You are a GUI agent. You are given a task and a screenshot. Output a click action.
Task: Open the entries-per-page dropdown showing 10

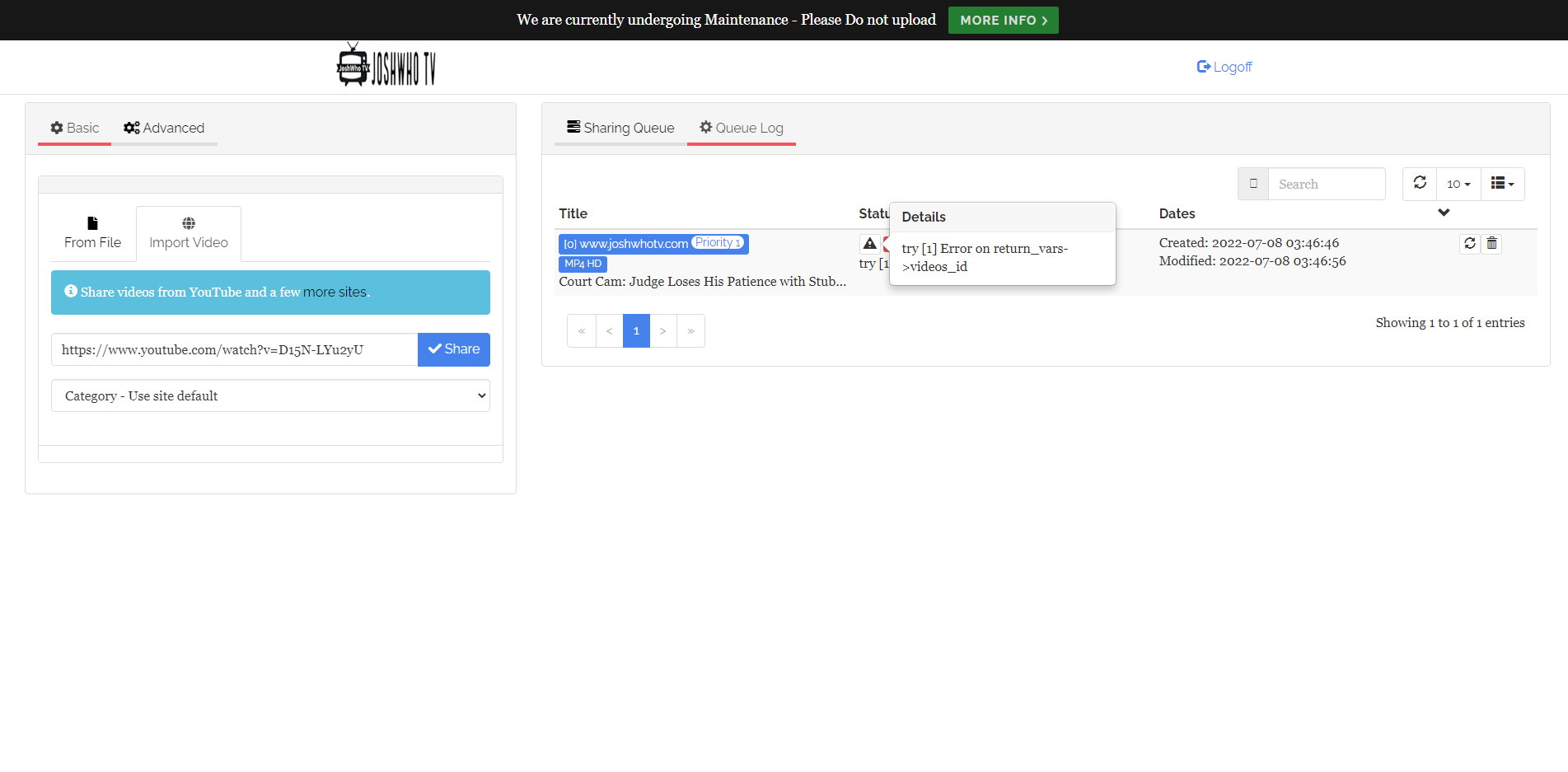tap(1458, 184)
